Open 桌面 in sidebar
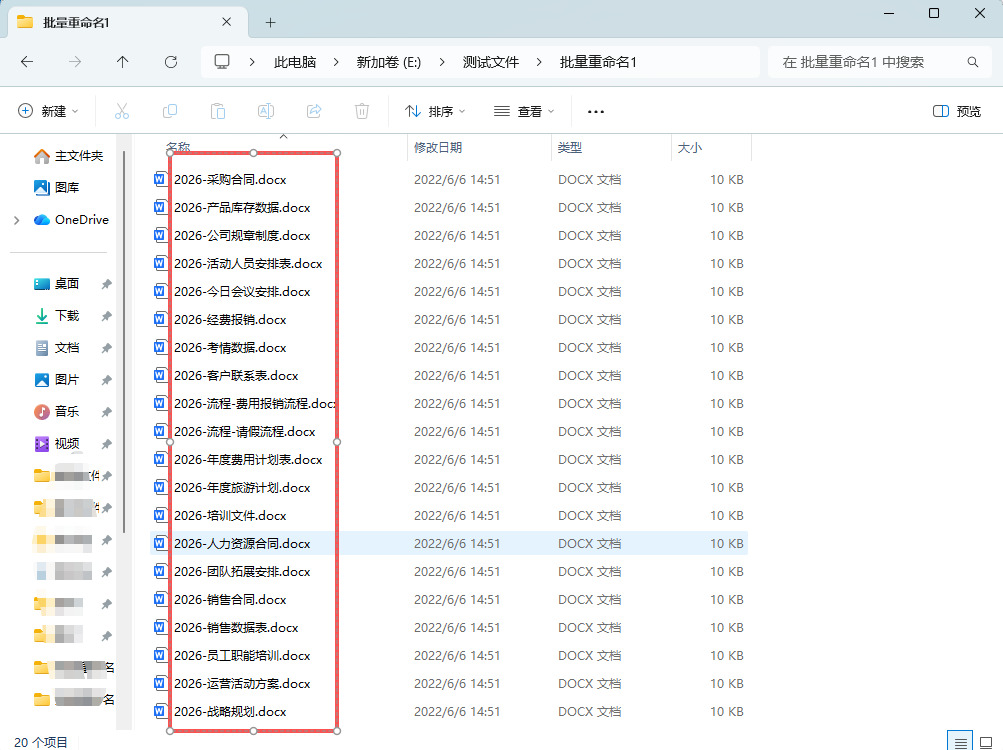This screenshot has width=1003, height=750. (56, 283)
